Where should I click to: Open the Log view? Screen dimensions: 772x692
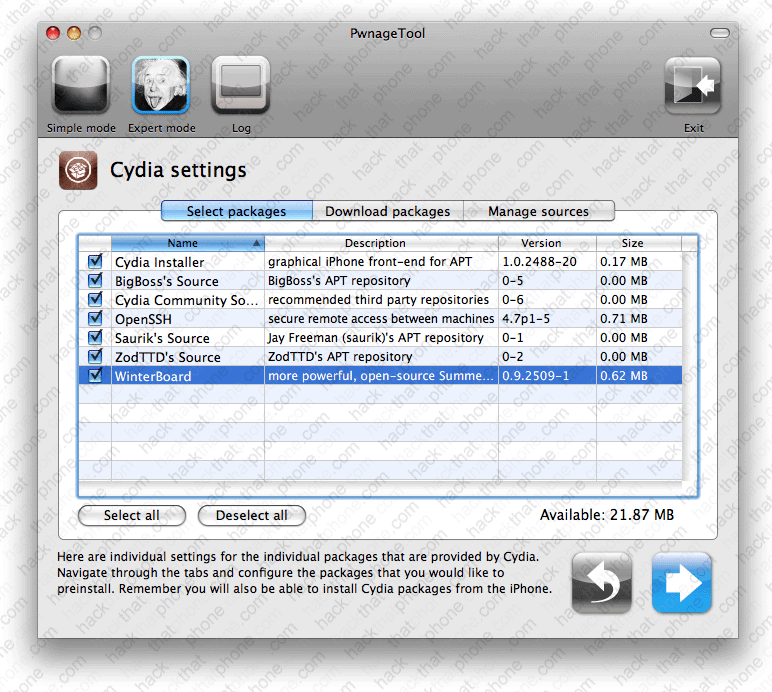(241, 88)
